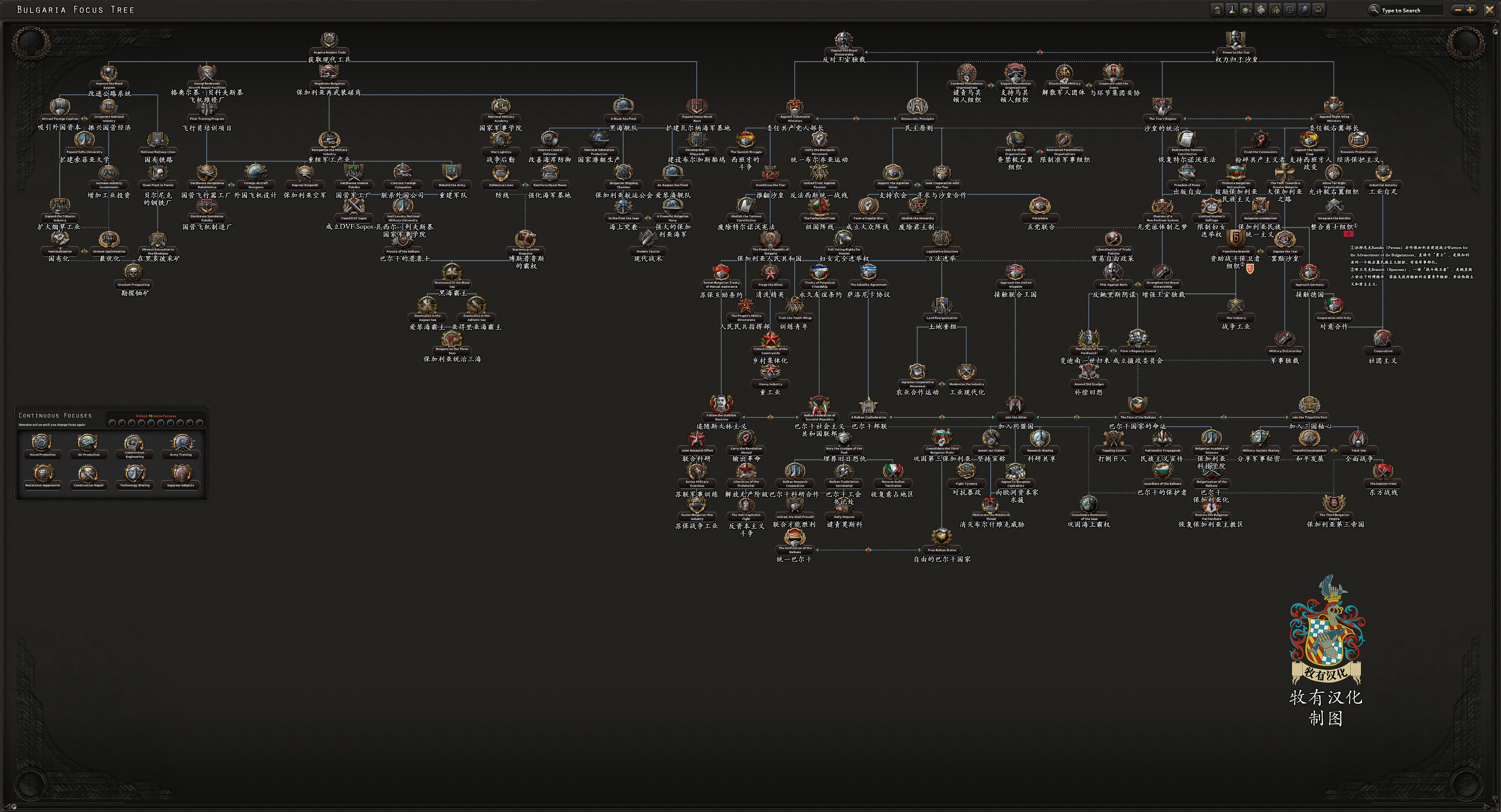This screenshot has width=1501, height=812.
Task: Toggle the flexed arm focus filter
Action: [x=1319, y=9]
